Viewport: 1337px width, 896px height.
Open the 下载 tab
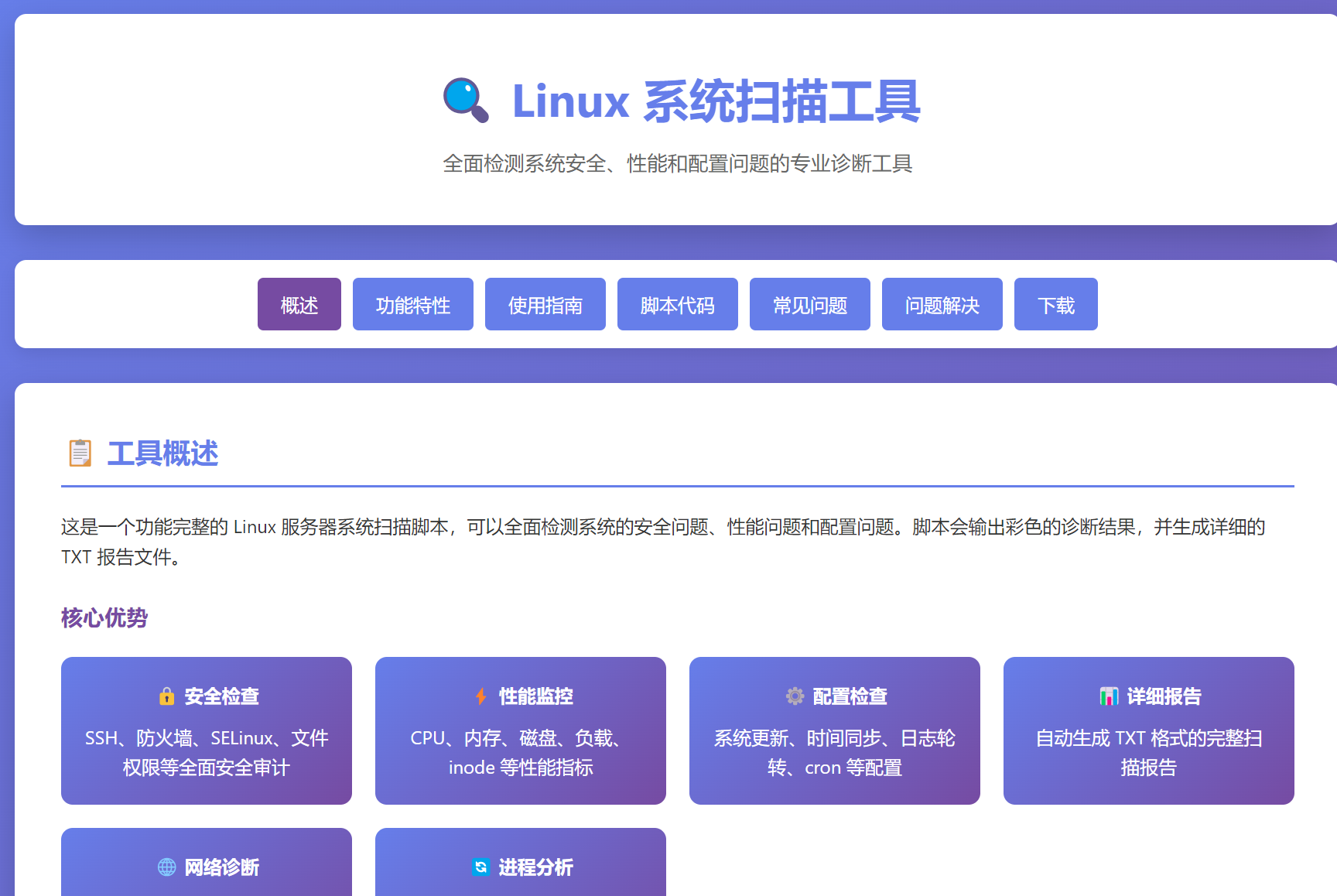1056,304
